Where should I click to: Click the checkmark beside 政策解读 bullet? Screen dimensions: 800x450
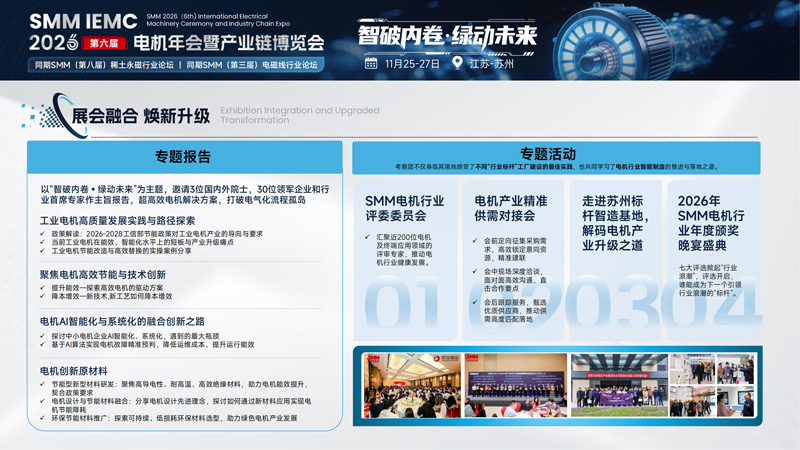[x=43, y=234]
